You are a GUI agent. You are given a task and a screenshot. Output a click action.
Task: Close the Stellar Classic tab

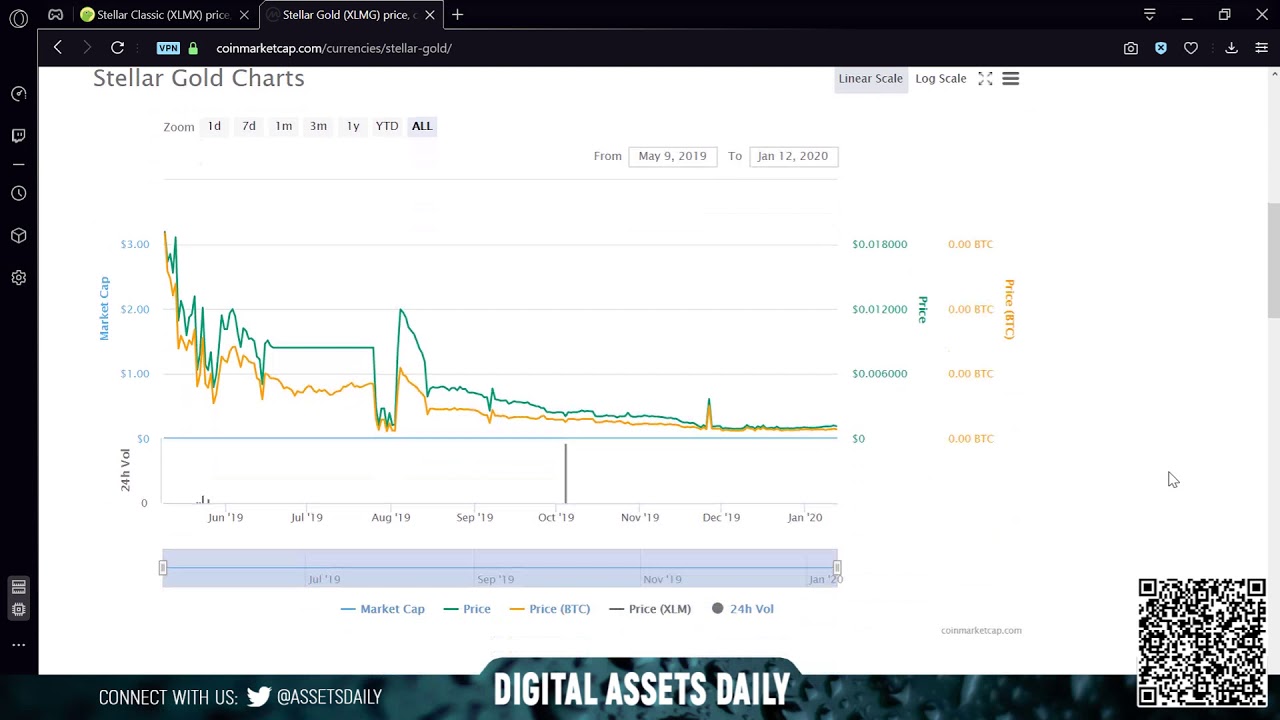click(x=243, y=15)
